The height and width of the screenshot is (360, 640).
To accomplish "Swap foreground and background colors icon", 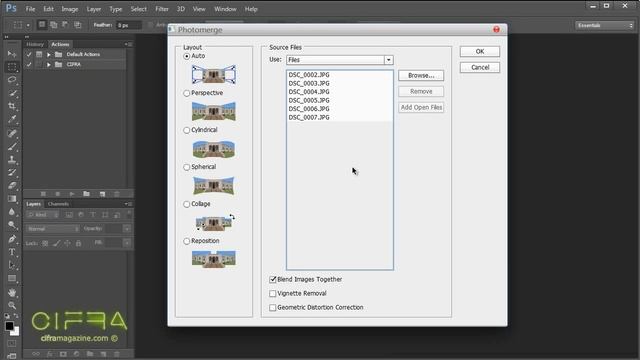I will click(16, 316).
